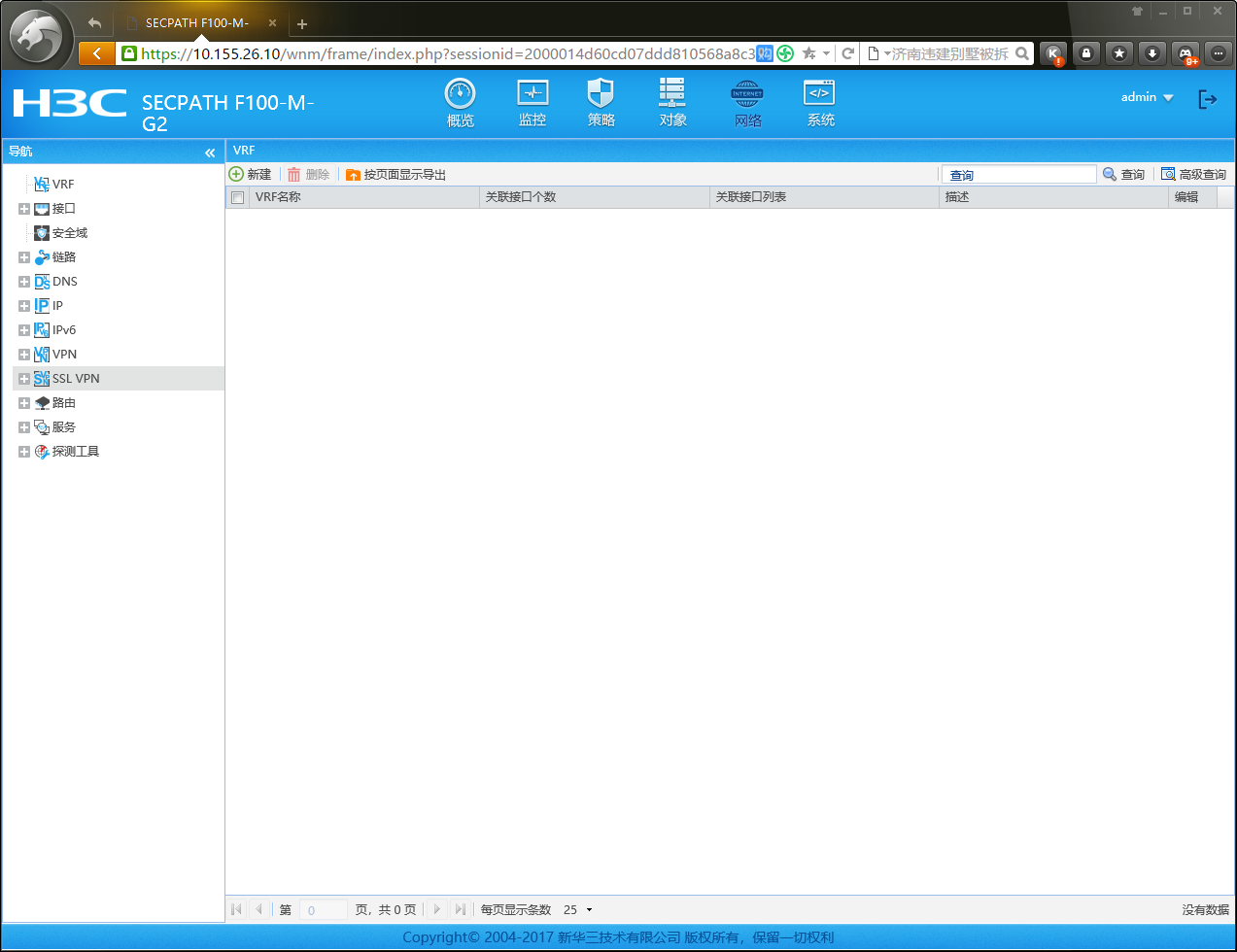Click the 新建 green plus icon

236,174
